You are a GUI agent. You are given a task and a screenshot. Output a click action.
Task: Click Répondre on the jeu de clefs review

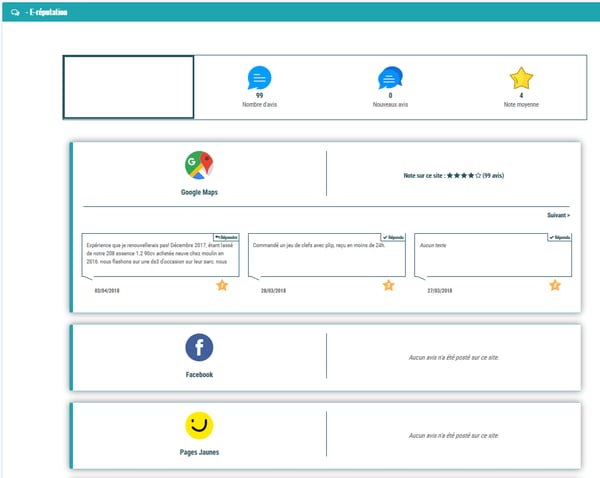(x=392, y=237)
